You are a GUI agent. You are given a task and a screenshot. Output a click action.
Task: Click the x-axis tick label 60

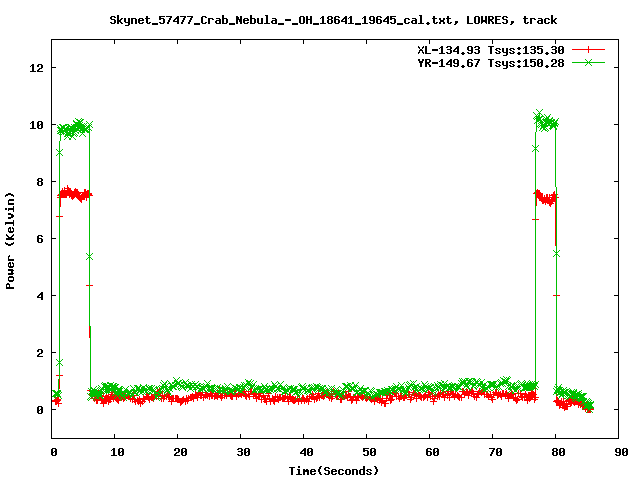[x=432, y=452]
